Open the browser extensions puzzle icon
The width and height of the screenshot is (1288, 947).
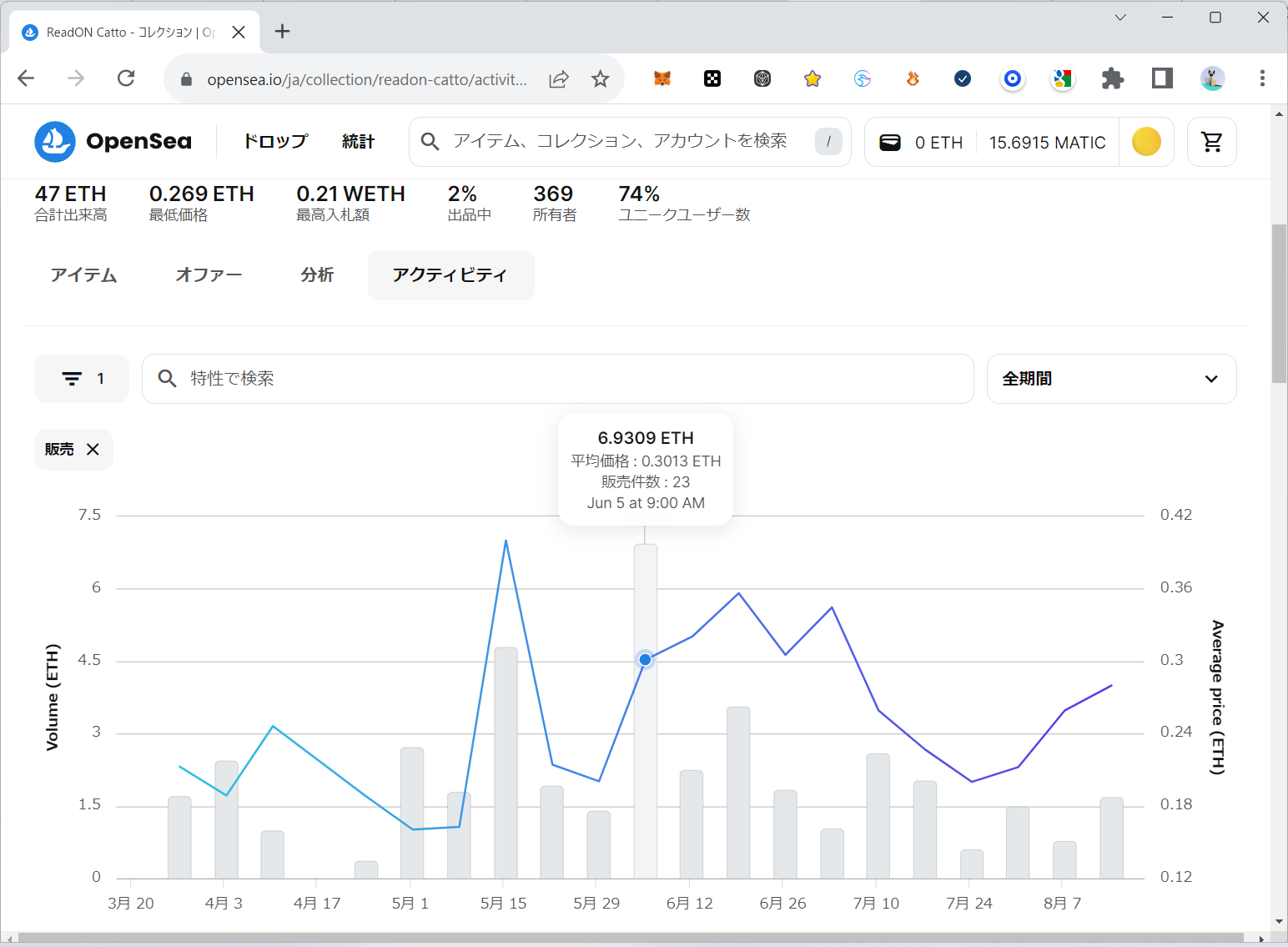point(1113,78)
